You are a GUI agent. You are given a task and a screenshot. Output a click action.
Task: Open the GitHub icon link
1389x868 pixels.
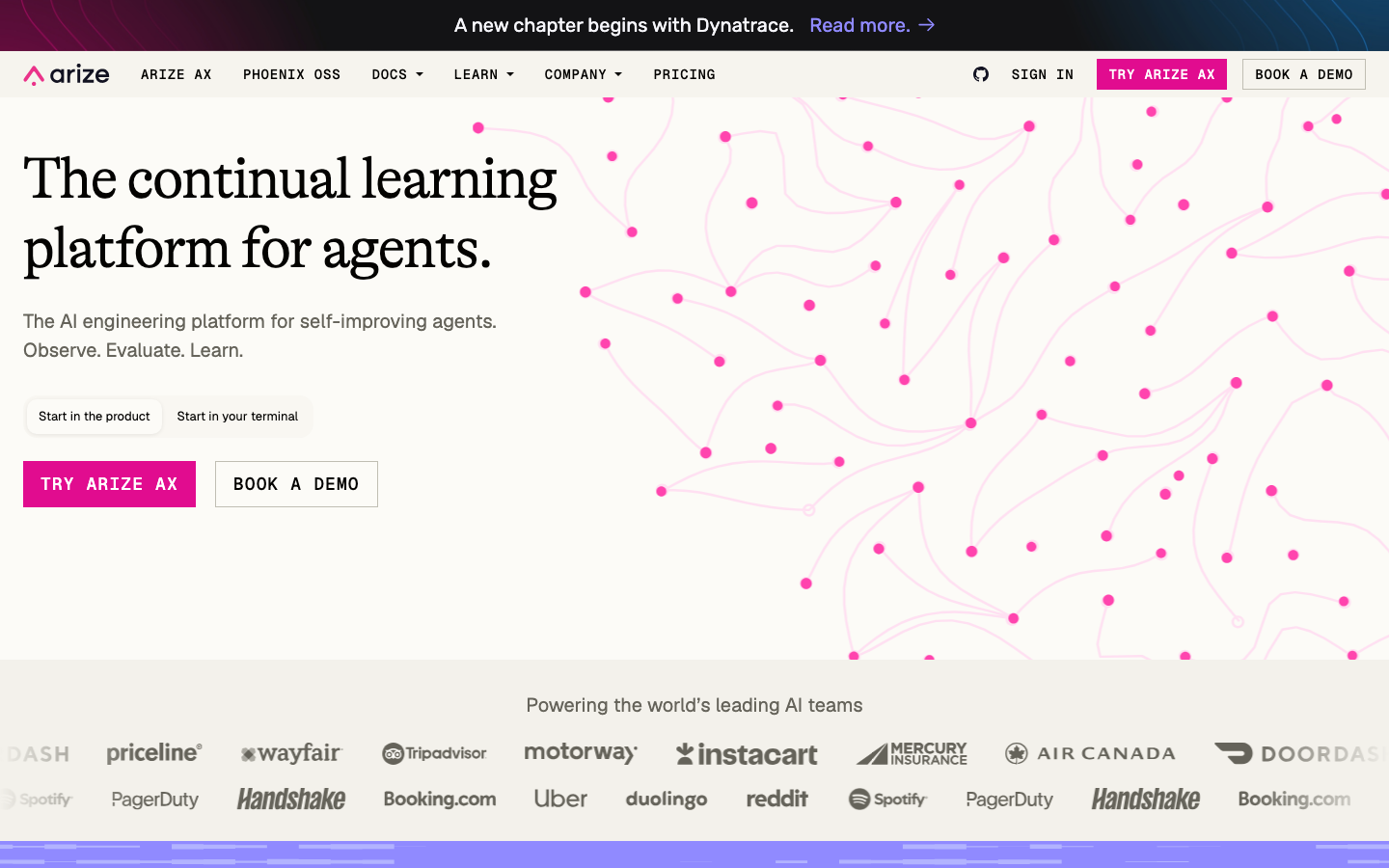pos(981,74)
